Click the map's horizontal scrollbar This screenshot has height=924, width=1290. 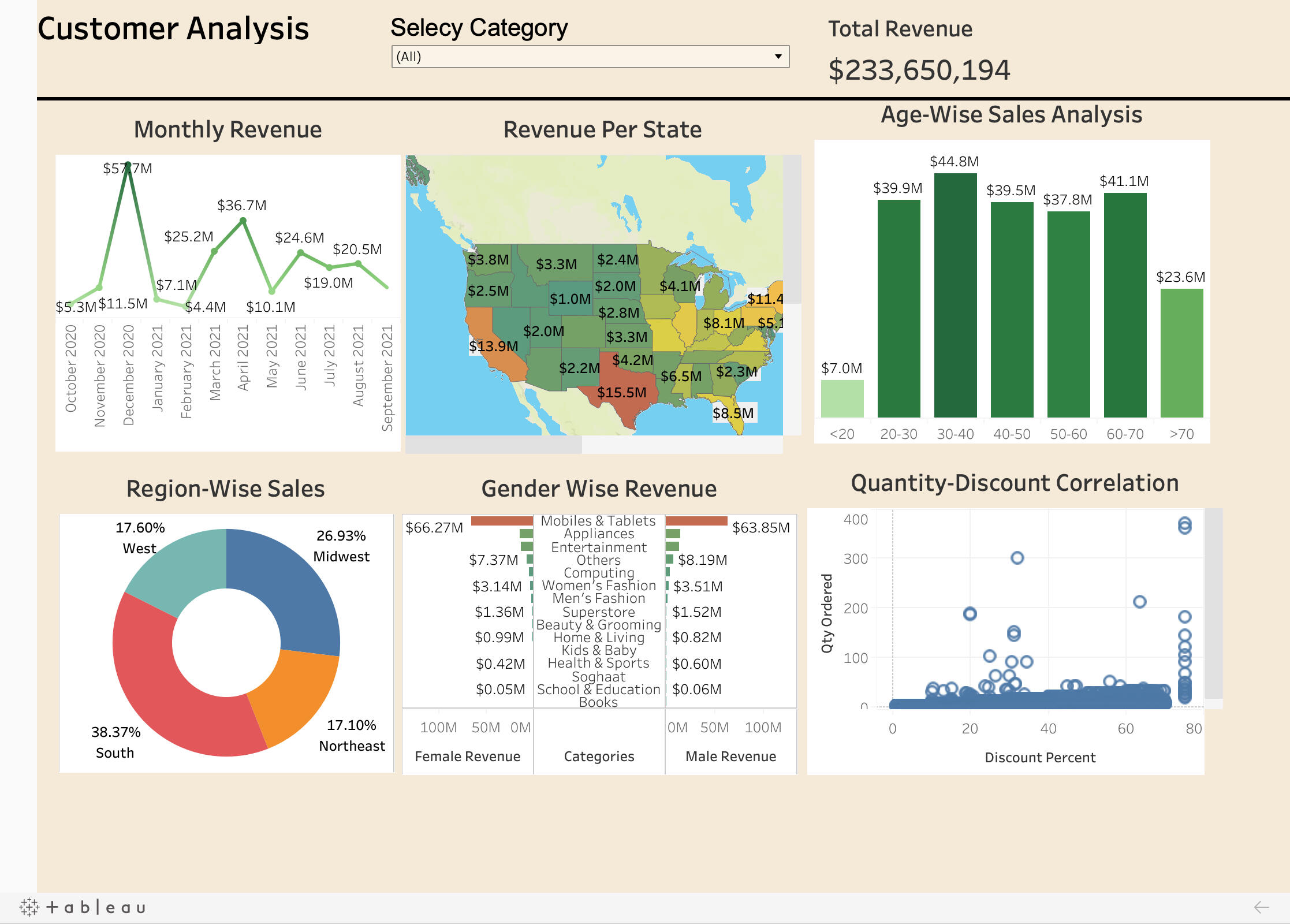point(494,444)
